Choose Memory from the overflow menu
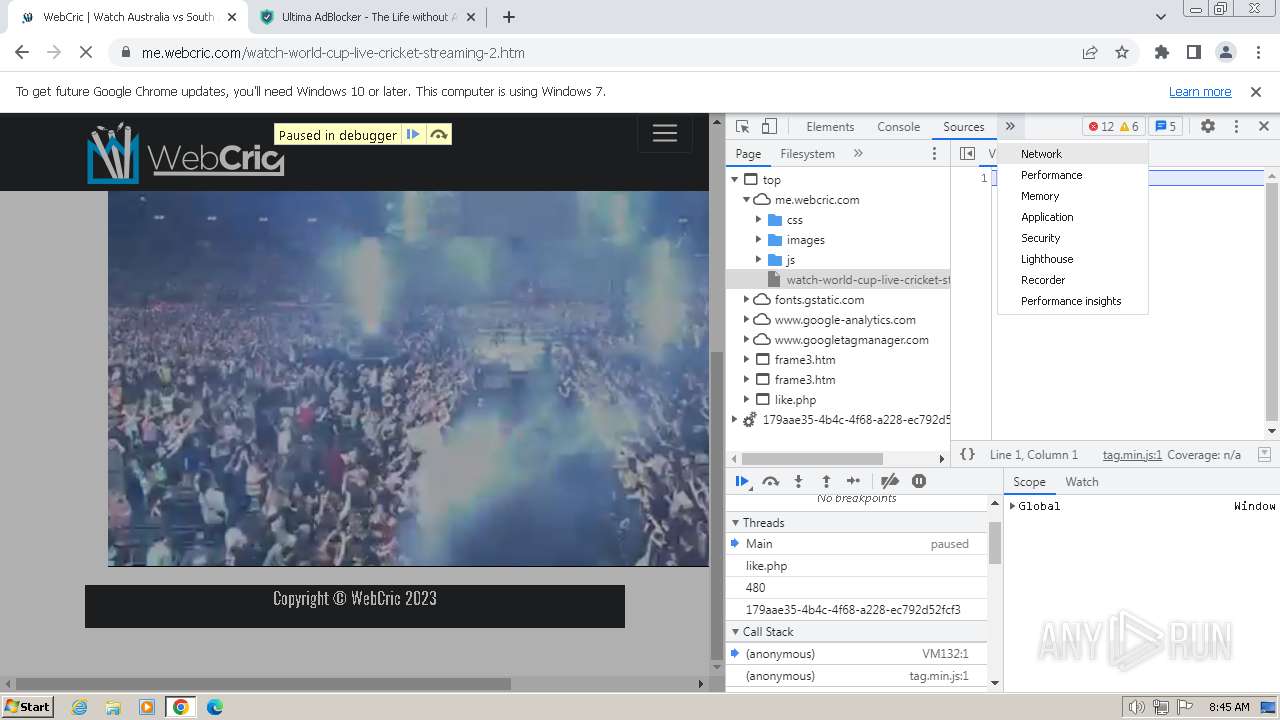This screenshot has height=720, width=1280. tap(1073, 196)
